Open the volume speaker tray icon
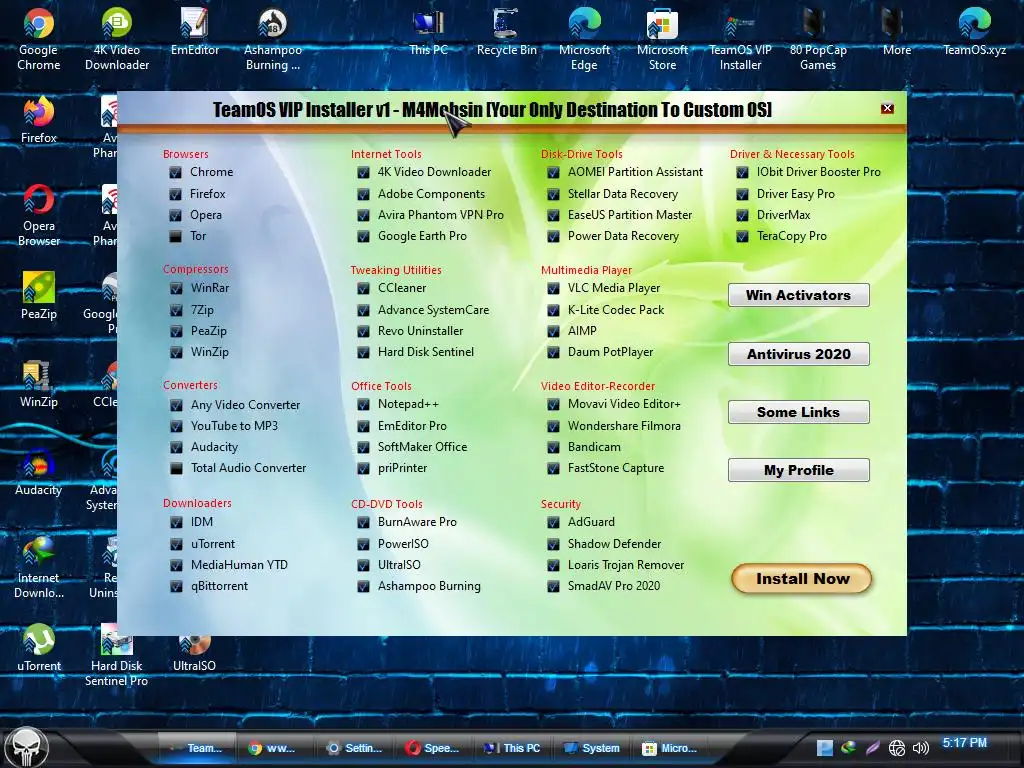 tap(920, 748)
